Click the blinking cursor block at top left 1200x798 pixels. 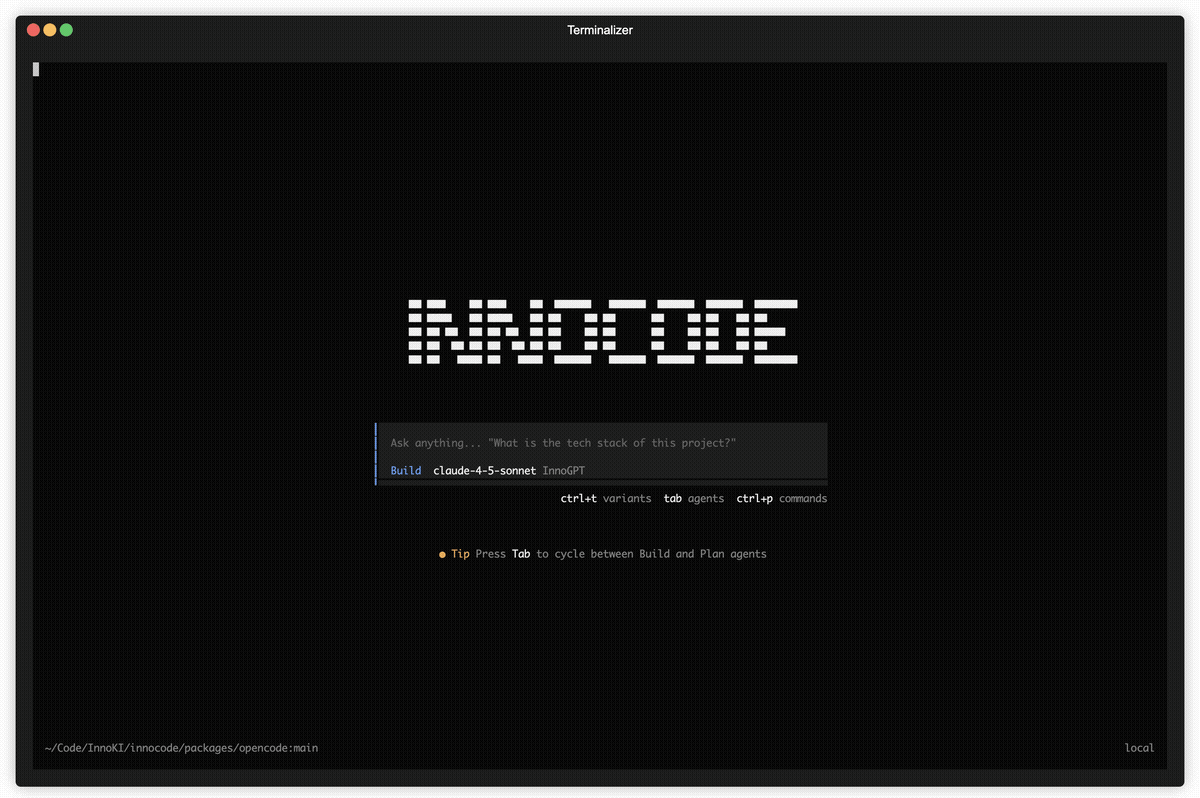point(36,69)
